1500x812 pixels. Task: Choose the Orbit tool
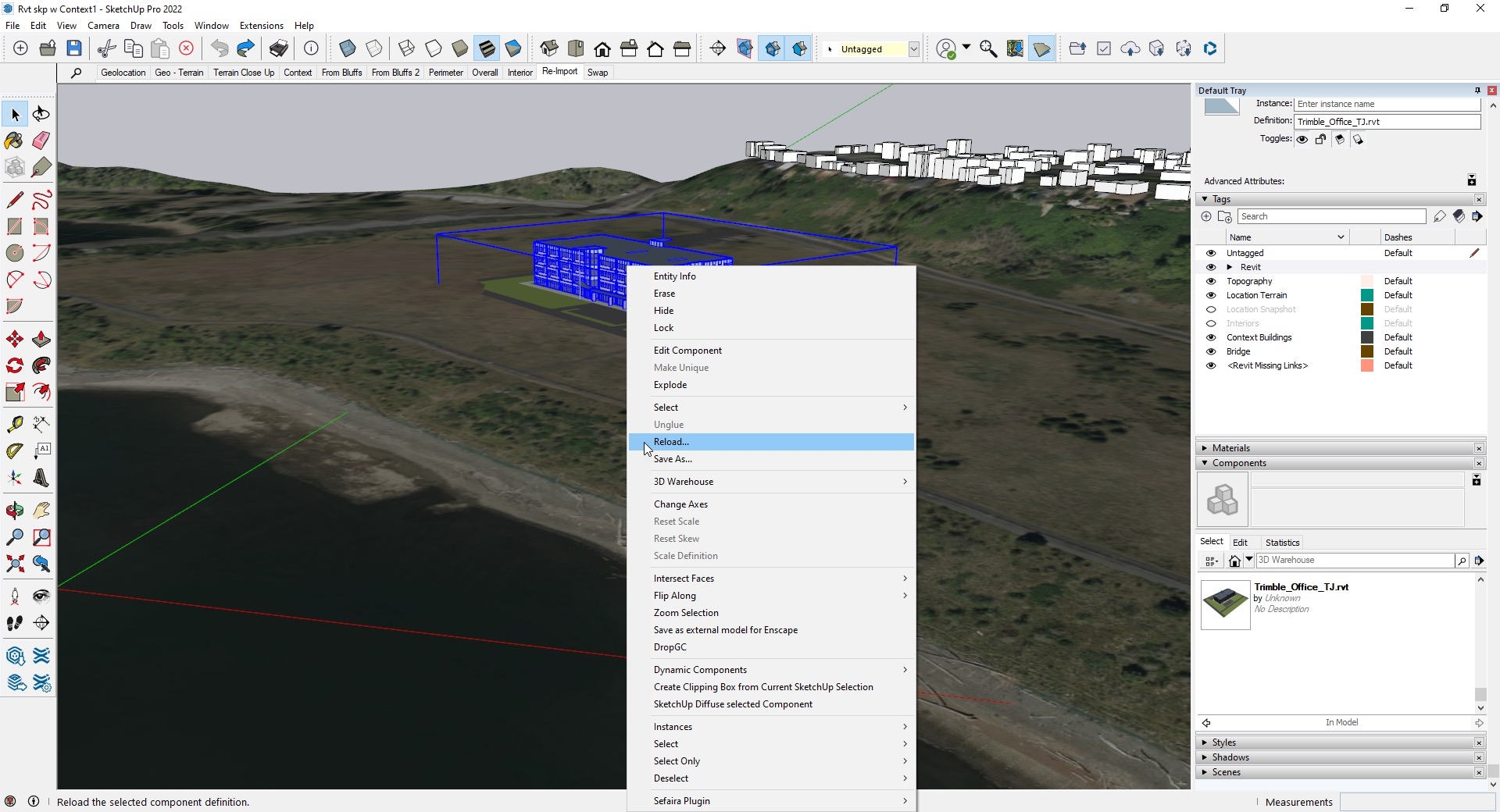point(14,510)
